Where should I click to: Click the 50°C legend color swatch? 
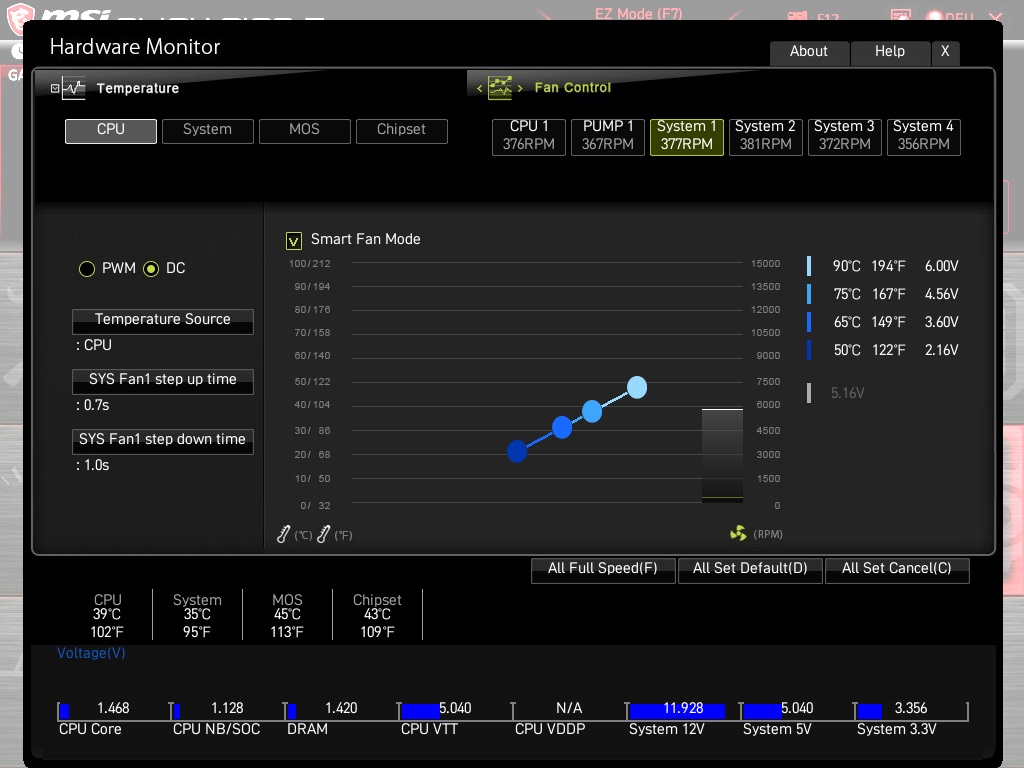pos(809,350)
